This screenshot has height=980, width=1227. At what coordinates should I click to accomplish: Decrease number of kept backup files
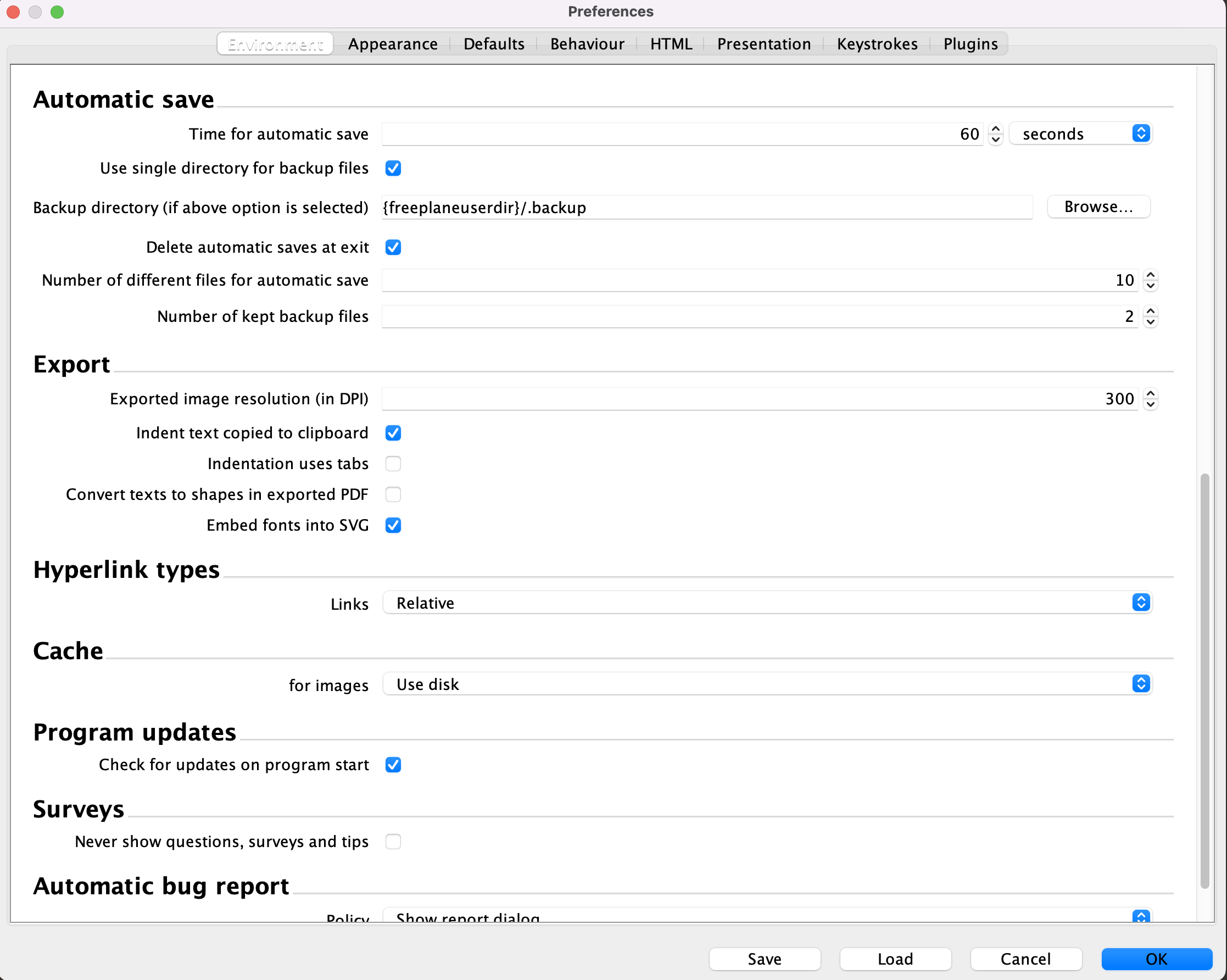point(1151,322)
